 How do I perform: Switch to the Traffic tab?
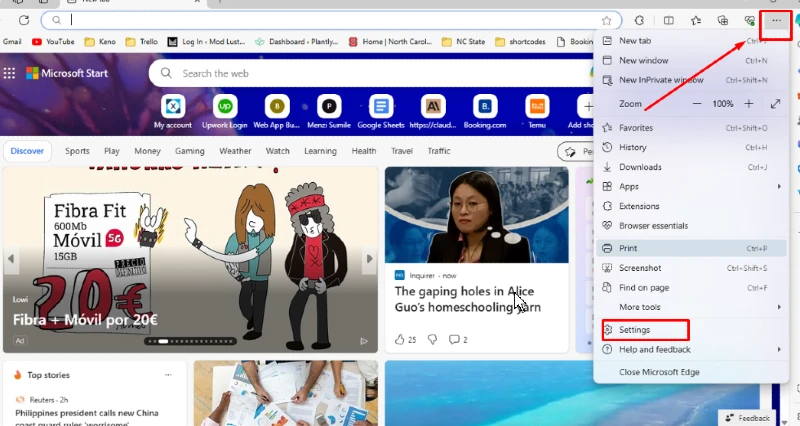[439, 151]
